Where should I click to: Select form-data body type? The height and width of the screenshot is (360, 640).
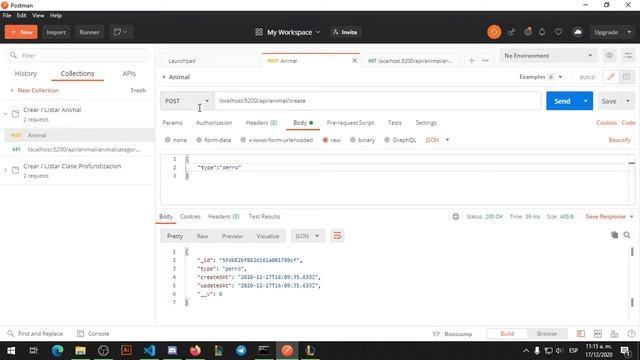tap(213, 140)
